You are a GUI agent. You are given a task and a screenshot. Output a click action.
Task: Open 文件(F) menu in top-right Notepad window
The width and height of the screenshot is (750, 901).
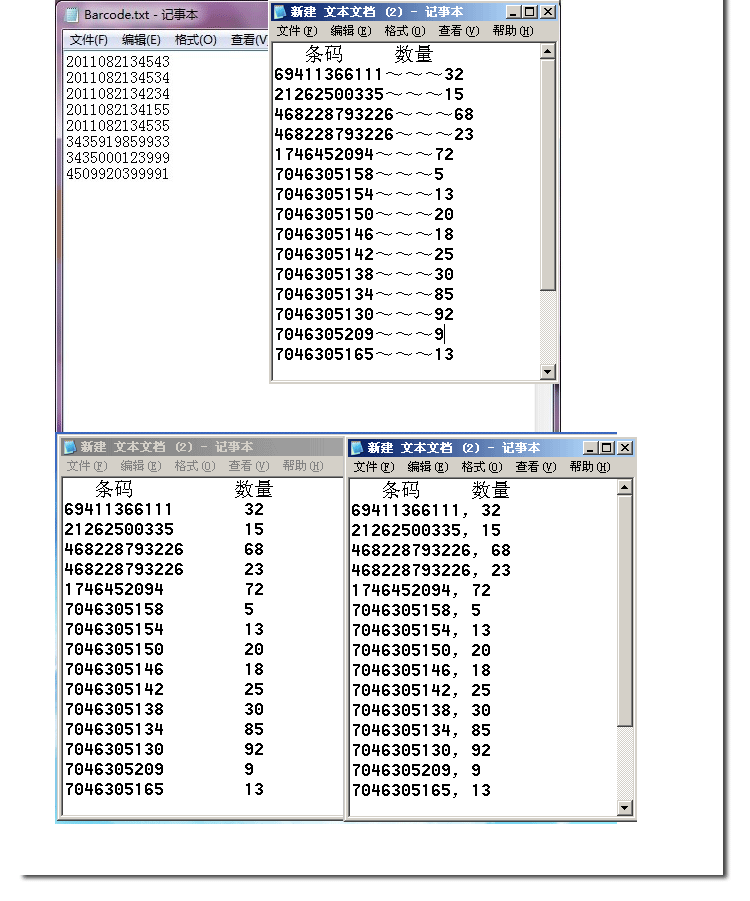pyautogui.click(x=297, y=30)
